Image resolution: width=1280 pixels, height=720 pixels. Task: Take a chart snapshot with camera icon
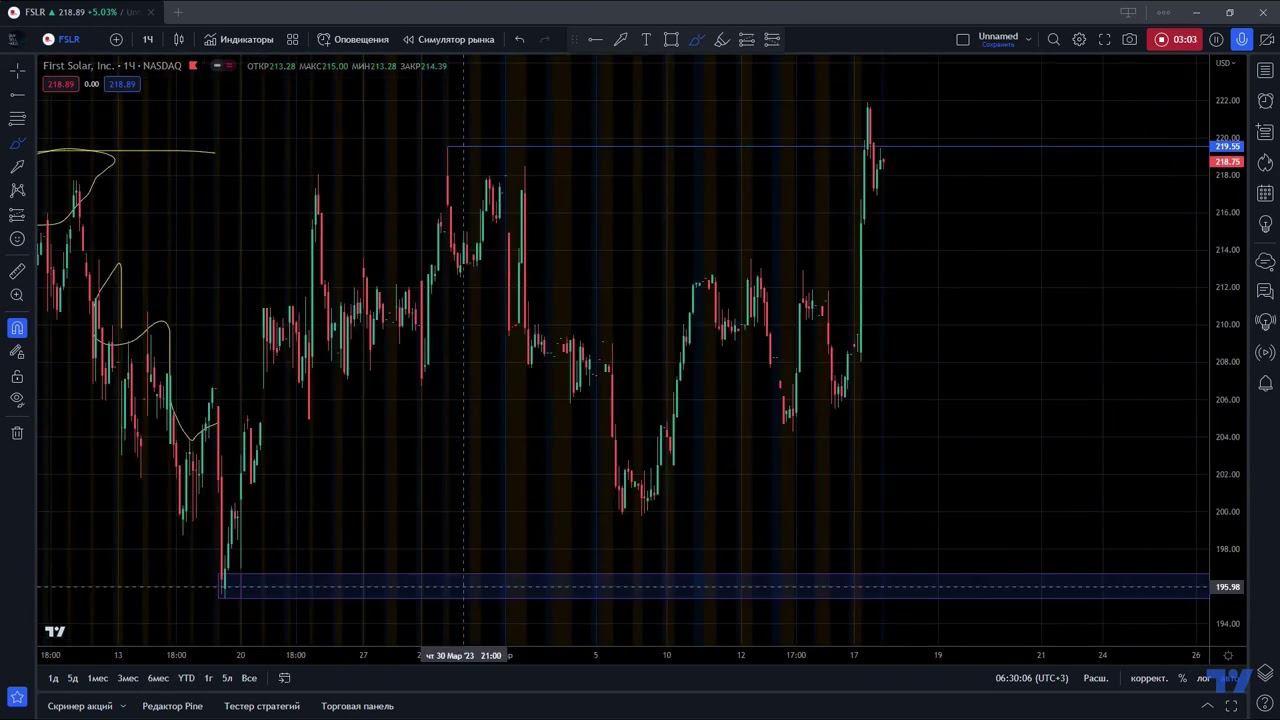(1130, 39)
